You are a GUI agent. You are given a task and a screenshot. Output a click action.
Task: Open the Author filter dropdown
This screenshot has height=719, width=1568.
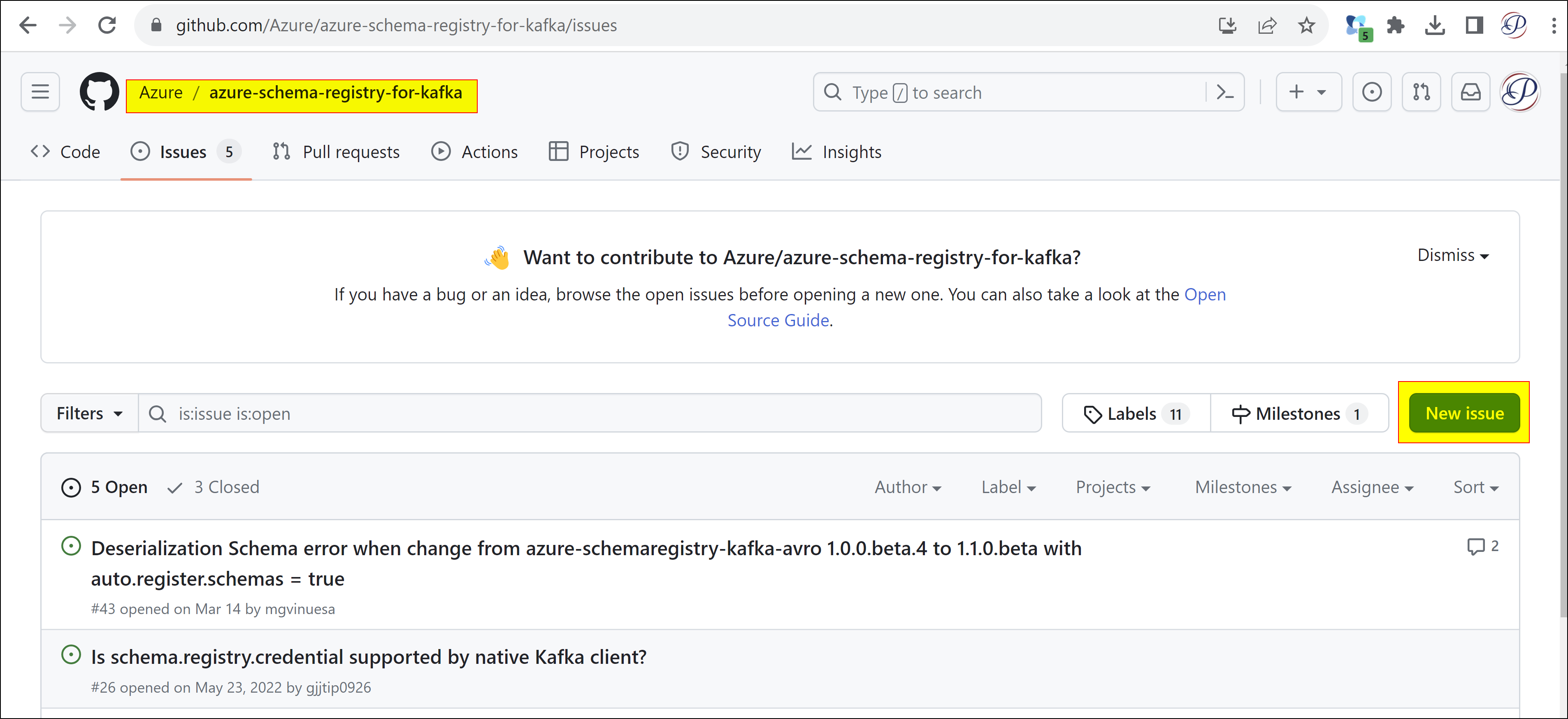(908, 487)
